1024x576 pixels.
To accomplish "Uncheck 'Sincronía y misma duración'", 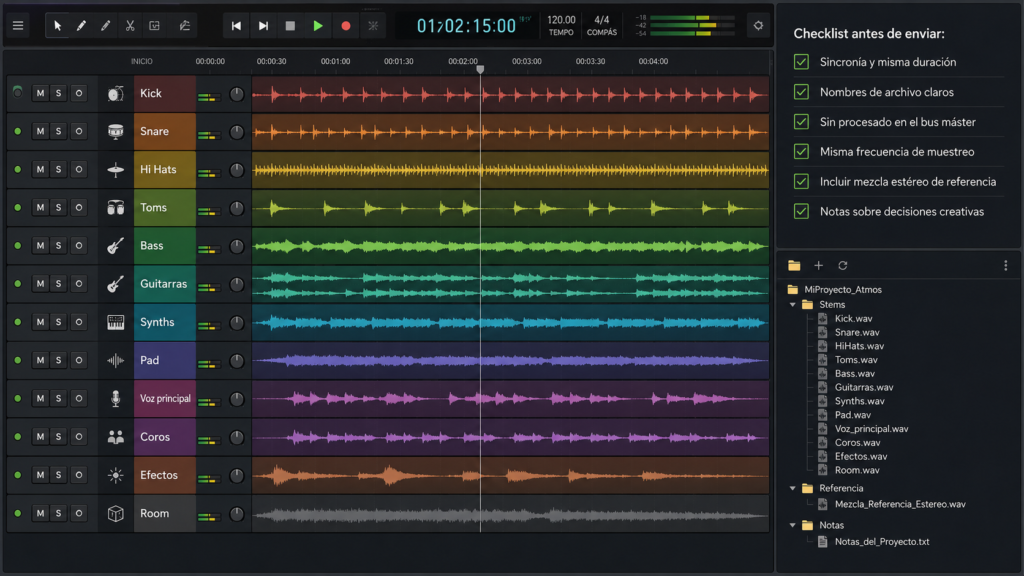I will point(801,62).
